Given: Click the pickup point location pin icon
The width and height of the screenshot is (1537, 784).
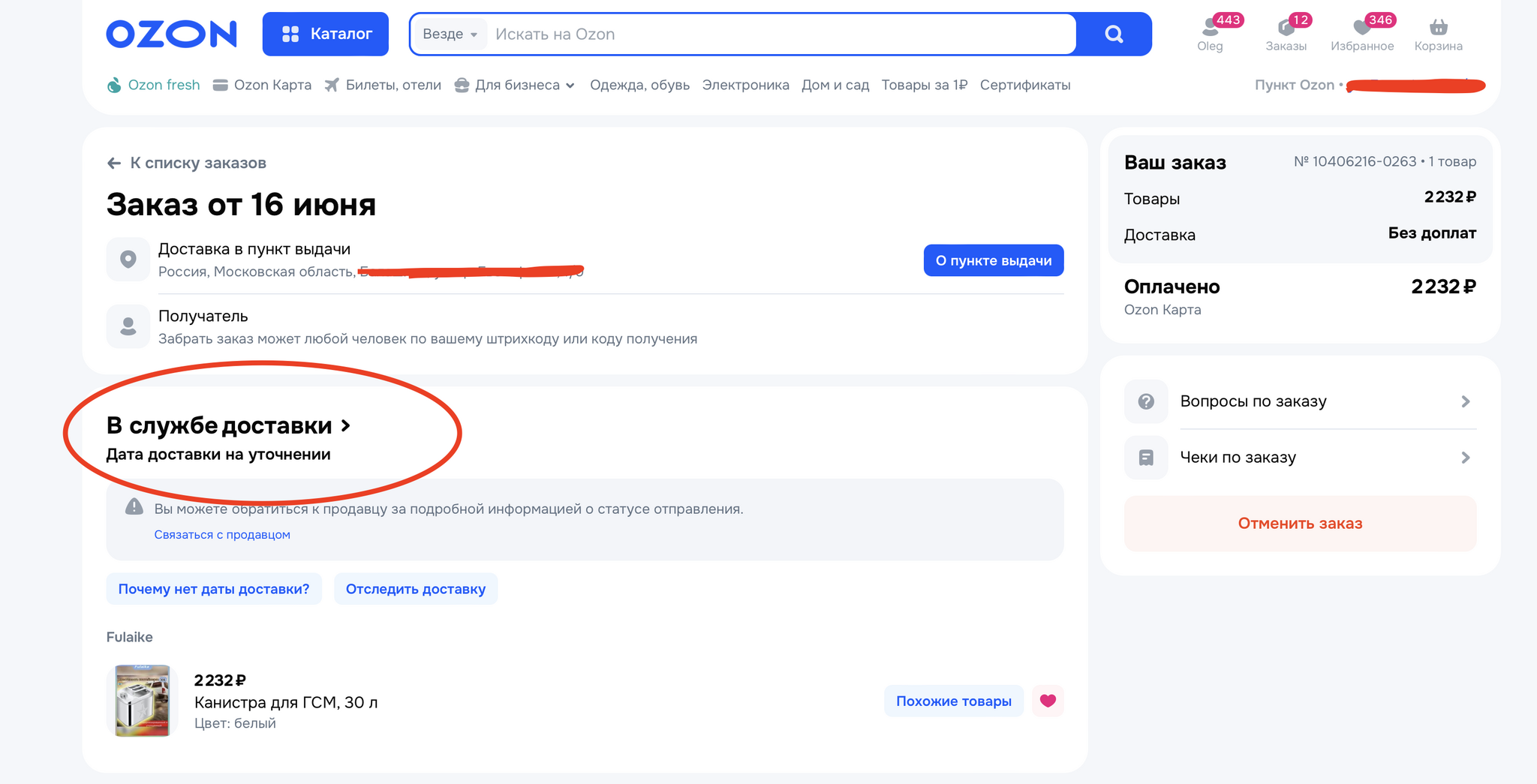Looking at the screenshot, I should click(x=128, y=259).
